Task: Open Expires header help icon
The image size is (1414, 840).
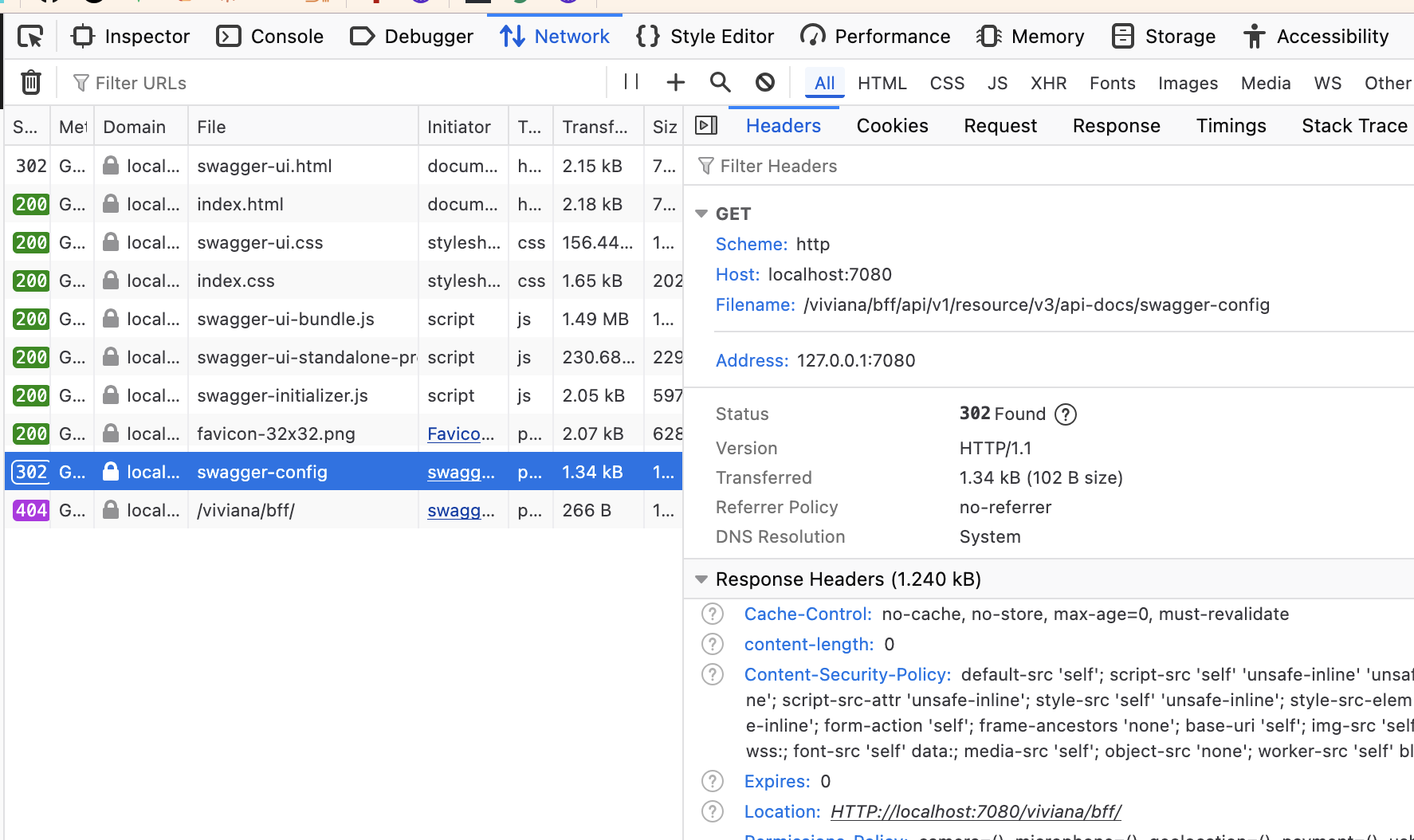Action: point(712,781)
